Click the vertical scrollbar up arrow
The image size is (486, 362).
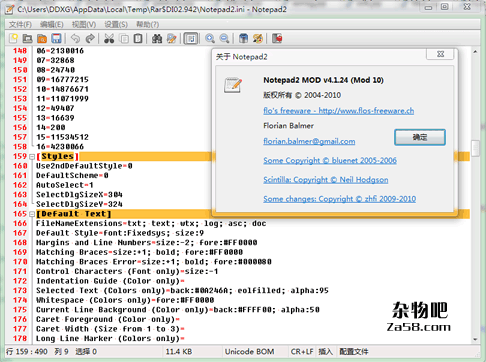(475, 52)
